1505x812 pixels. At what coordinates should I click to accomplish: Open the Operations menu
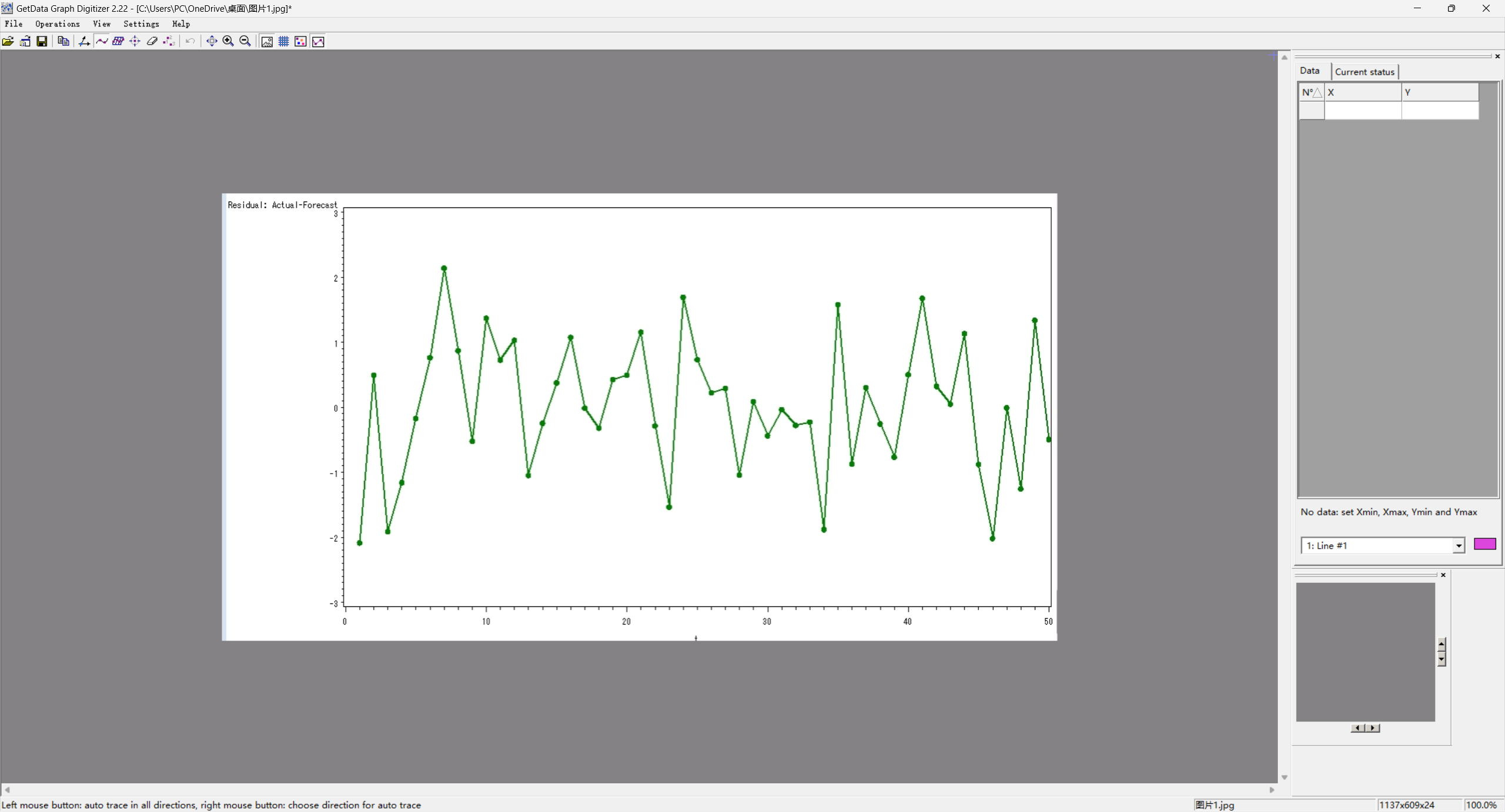coord(57,24)
